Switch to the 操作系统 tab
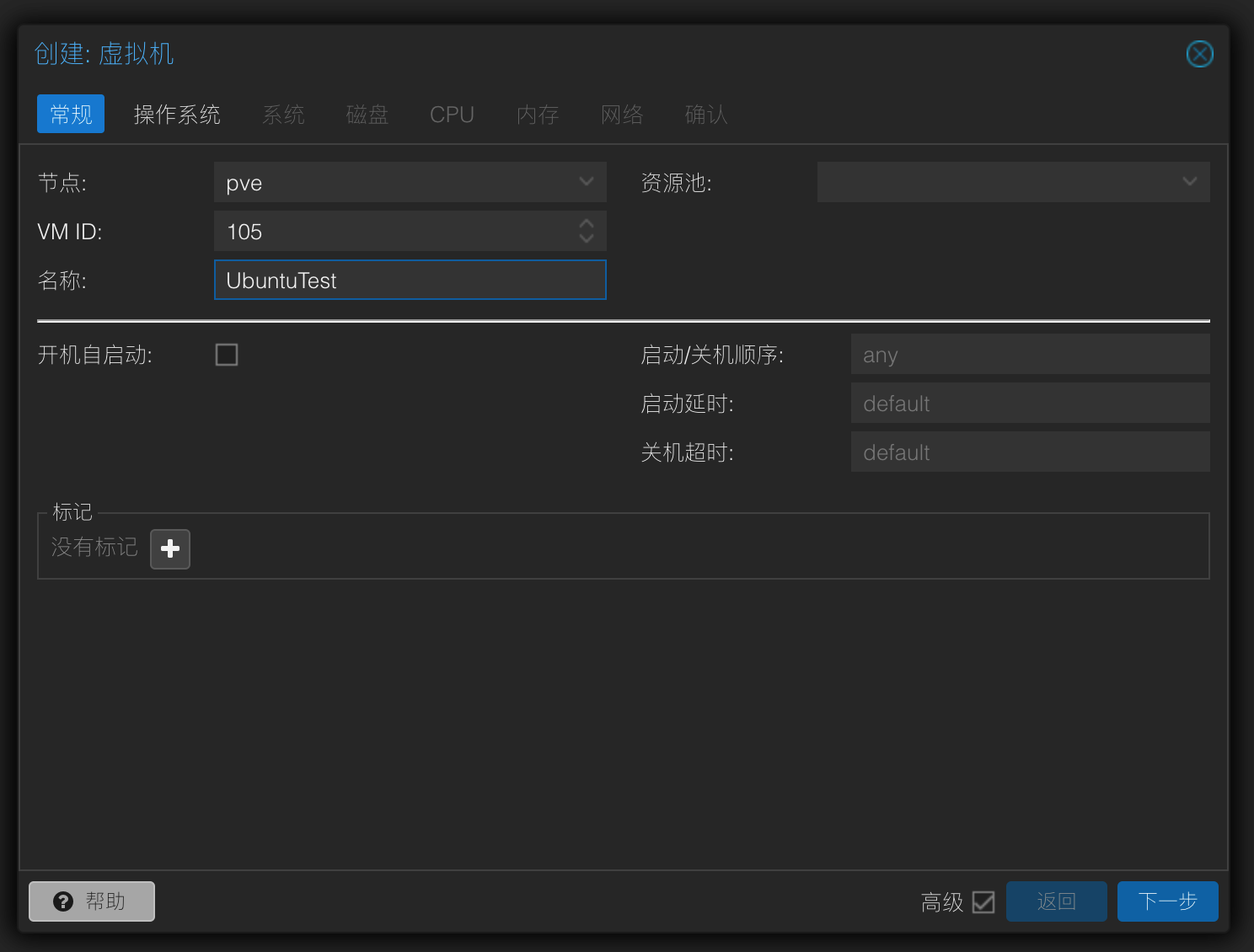The height and width of the screenshot is (952, 1254). (x=177, y=115)
